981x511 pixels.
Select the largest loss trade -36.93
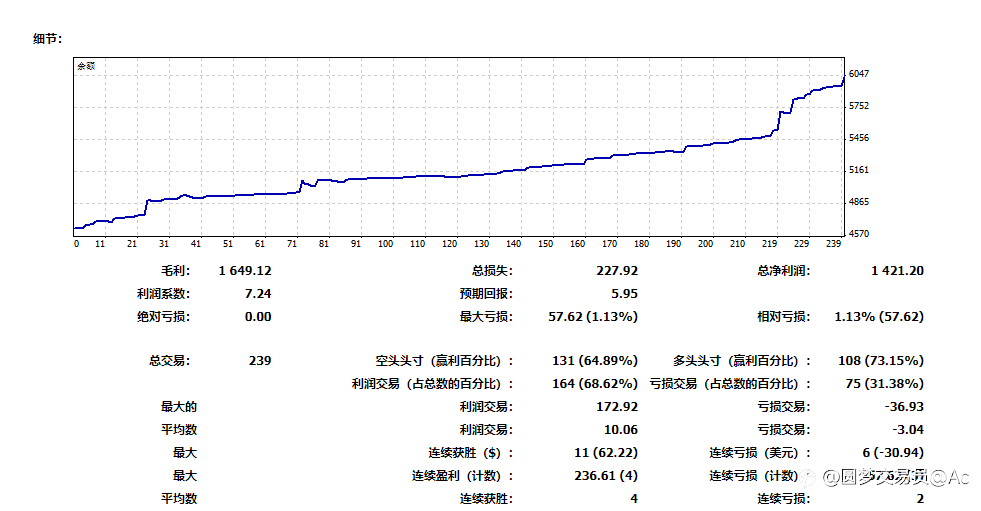(904, 407)
